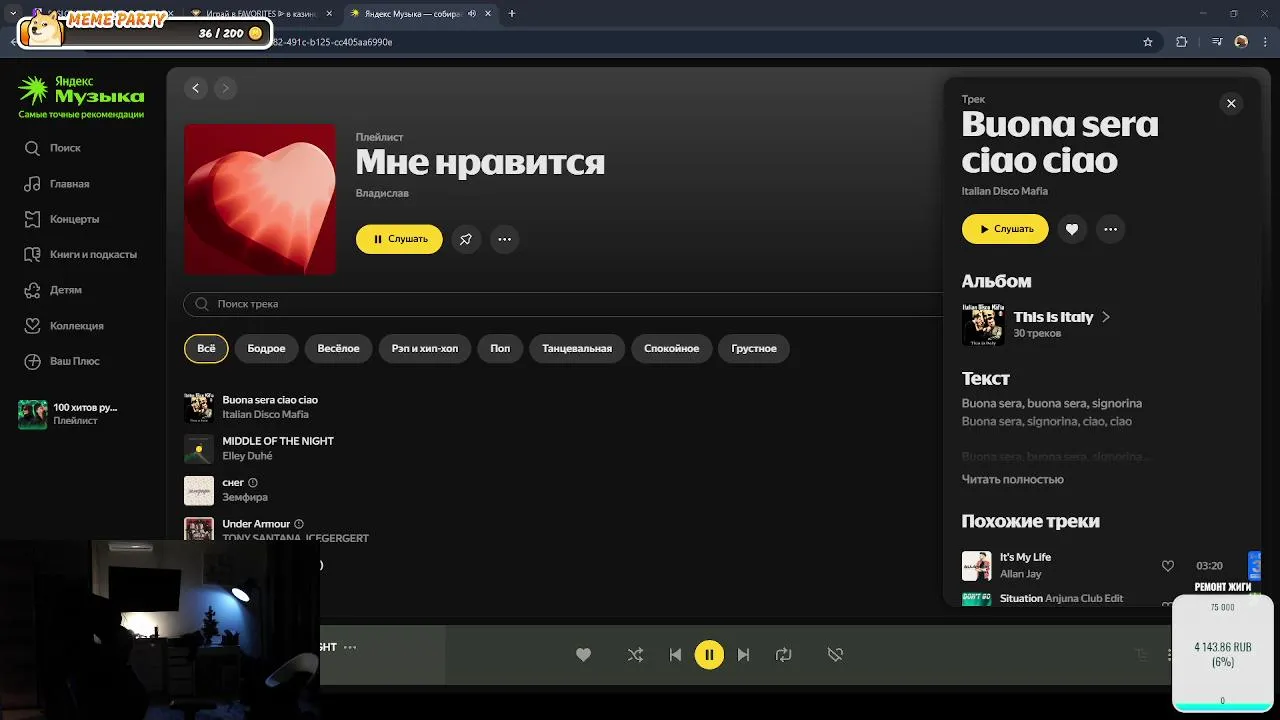Open more options for the playlist header
This screenshot has height=720, width=1280.
504,239
